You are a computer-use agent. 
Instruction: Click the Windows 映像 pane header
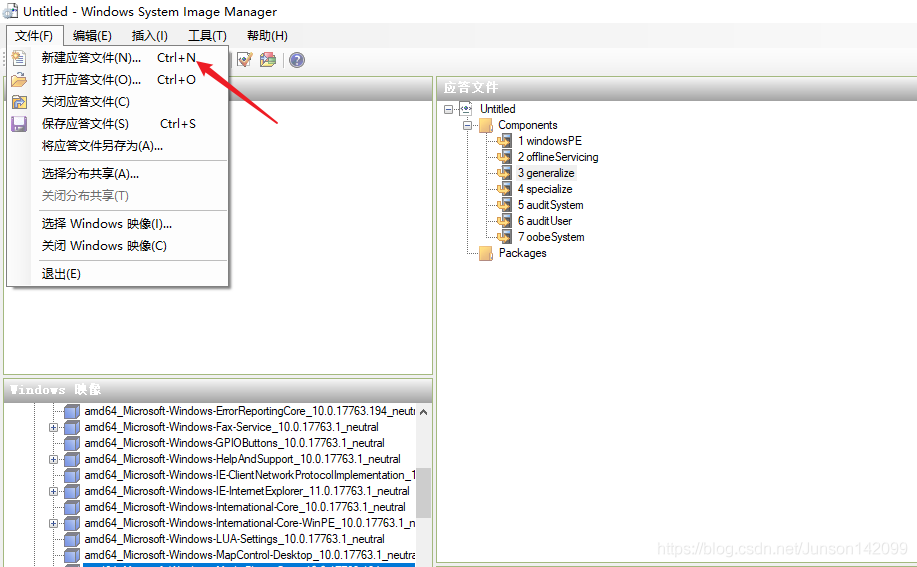coord(218,390)
